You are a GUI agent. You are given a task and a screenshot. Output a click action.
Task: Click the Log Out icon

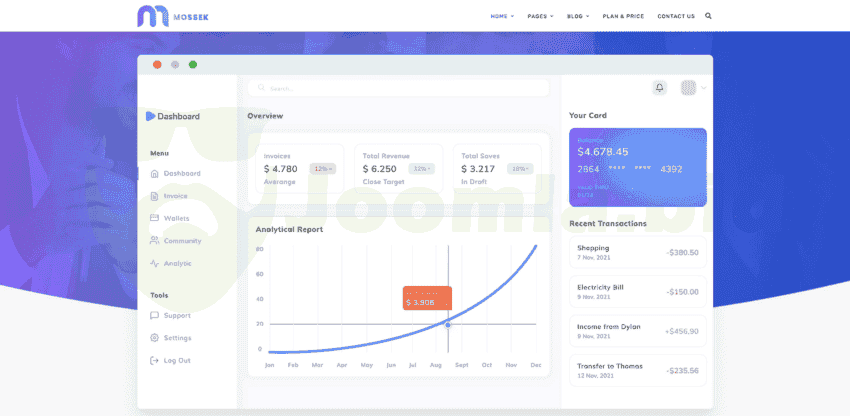(154, 360)
